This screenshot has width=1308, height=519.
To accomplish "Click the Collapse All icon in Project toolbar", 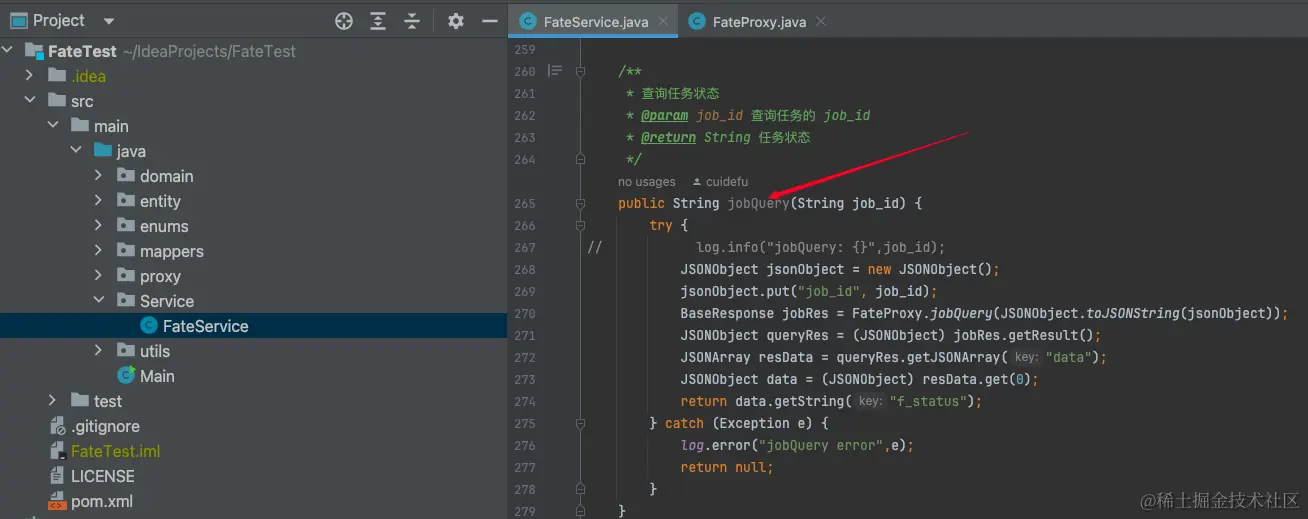I will [412, 21].
